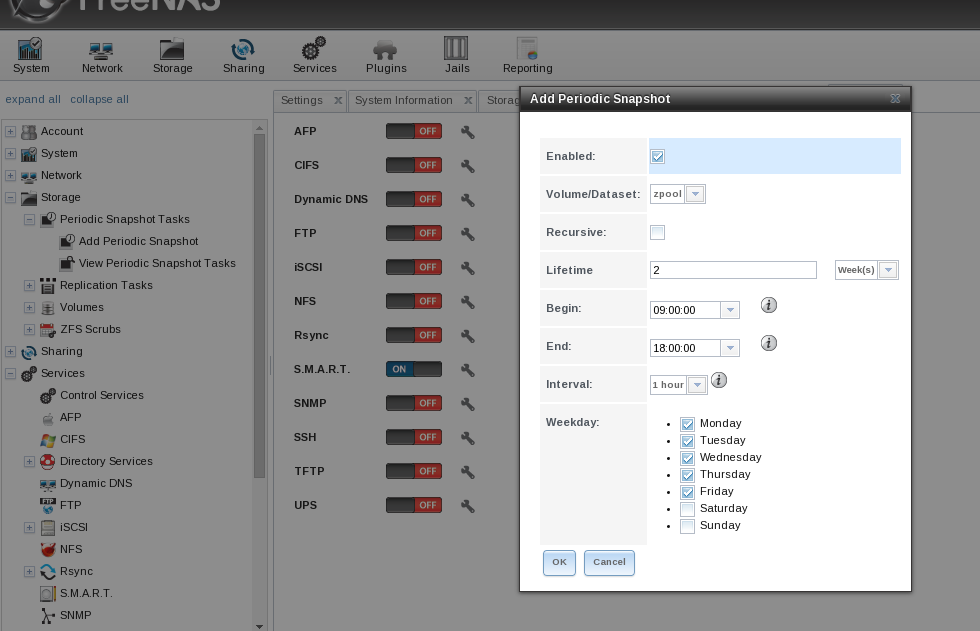Expand the Directory Services node
The width and height of the screenshot is (980, 631).
tap(29, 462)
